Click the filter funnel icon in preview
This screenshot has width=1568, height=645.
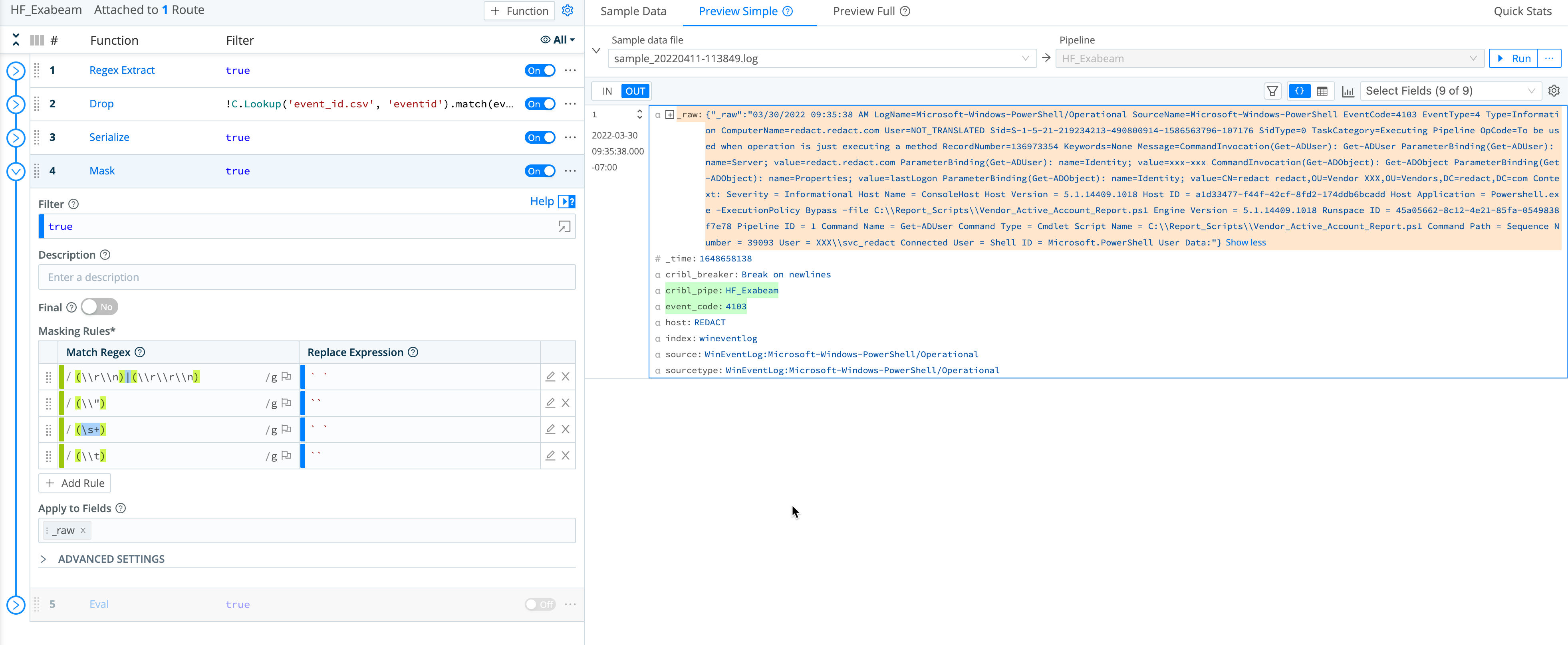point(1272,91)
